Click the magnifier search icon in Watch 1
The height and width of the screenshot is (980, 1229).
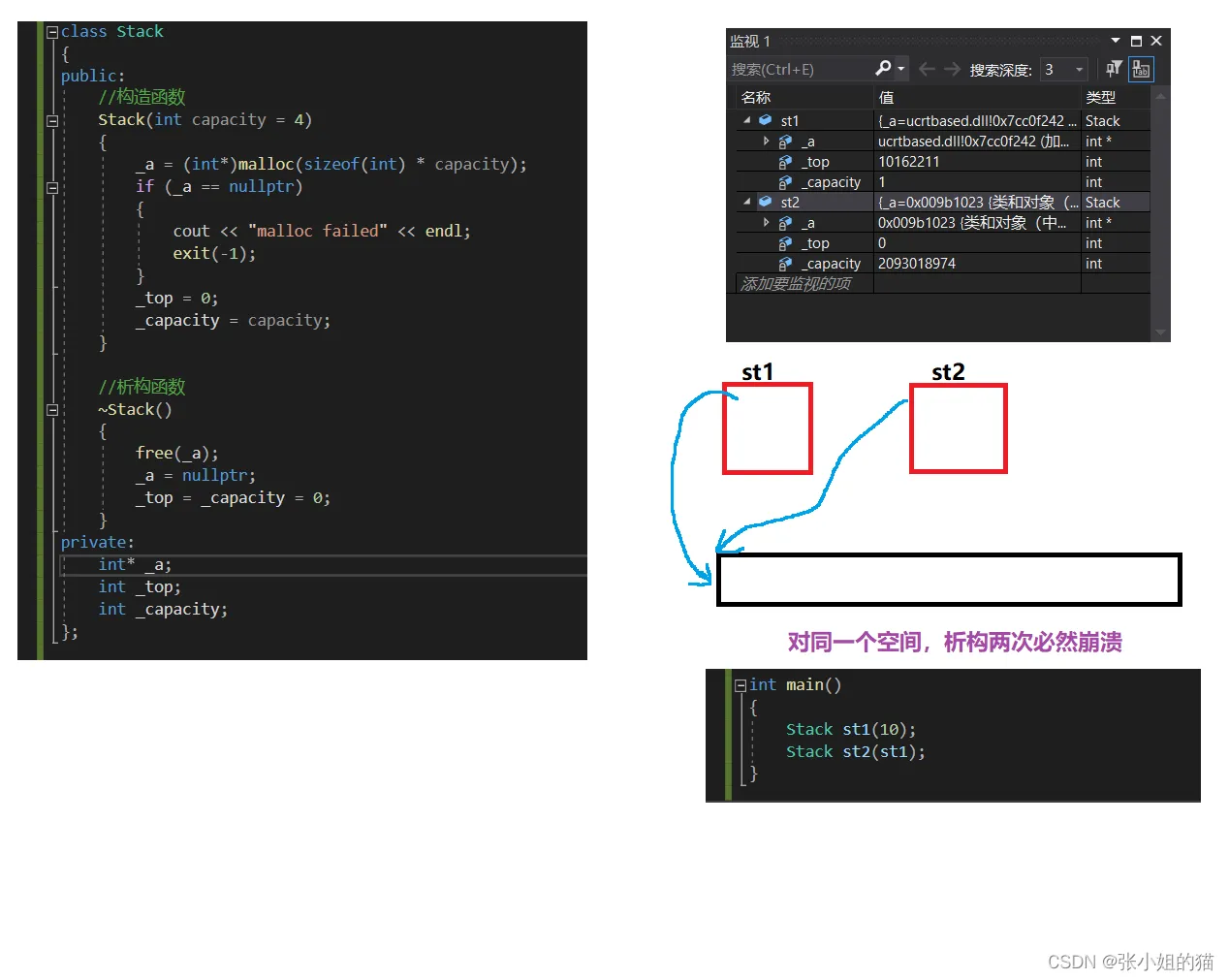883,68
